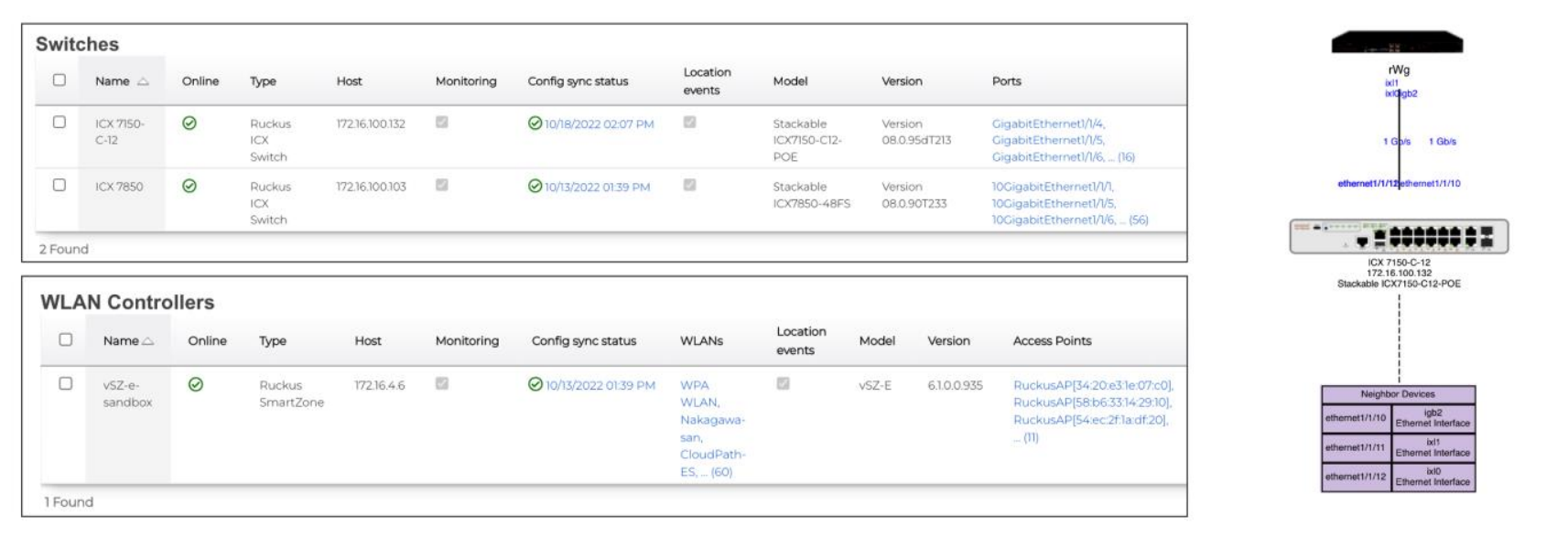The image size is (1568, 547).
Task: Toggle the Monitoring checkbox for vSZ-e-sandbox
Action: (442, 383)
